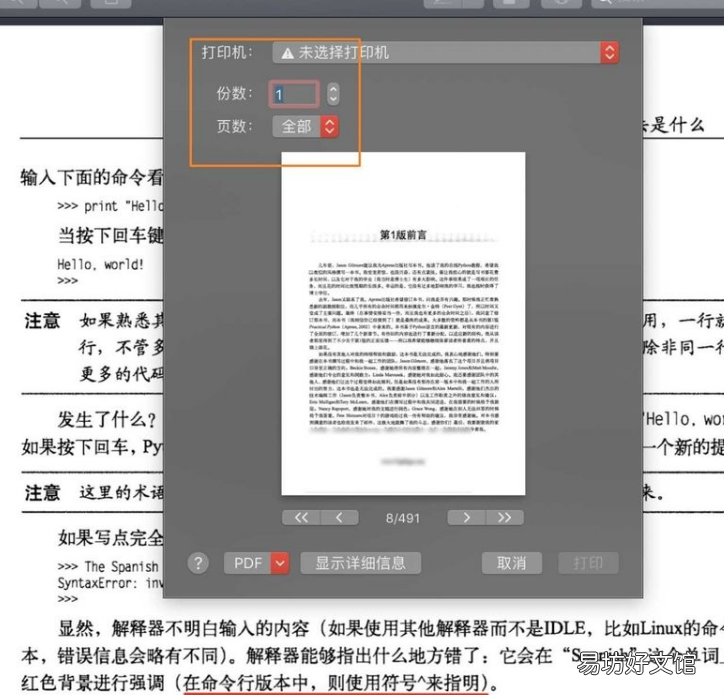Adjust the copies count stepper
This screenshot has width=724, height=695.
click(x=333, y=94)
